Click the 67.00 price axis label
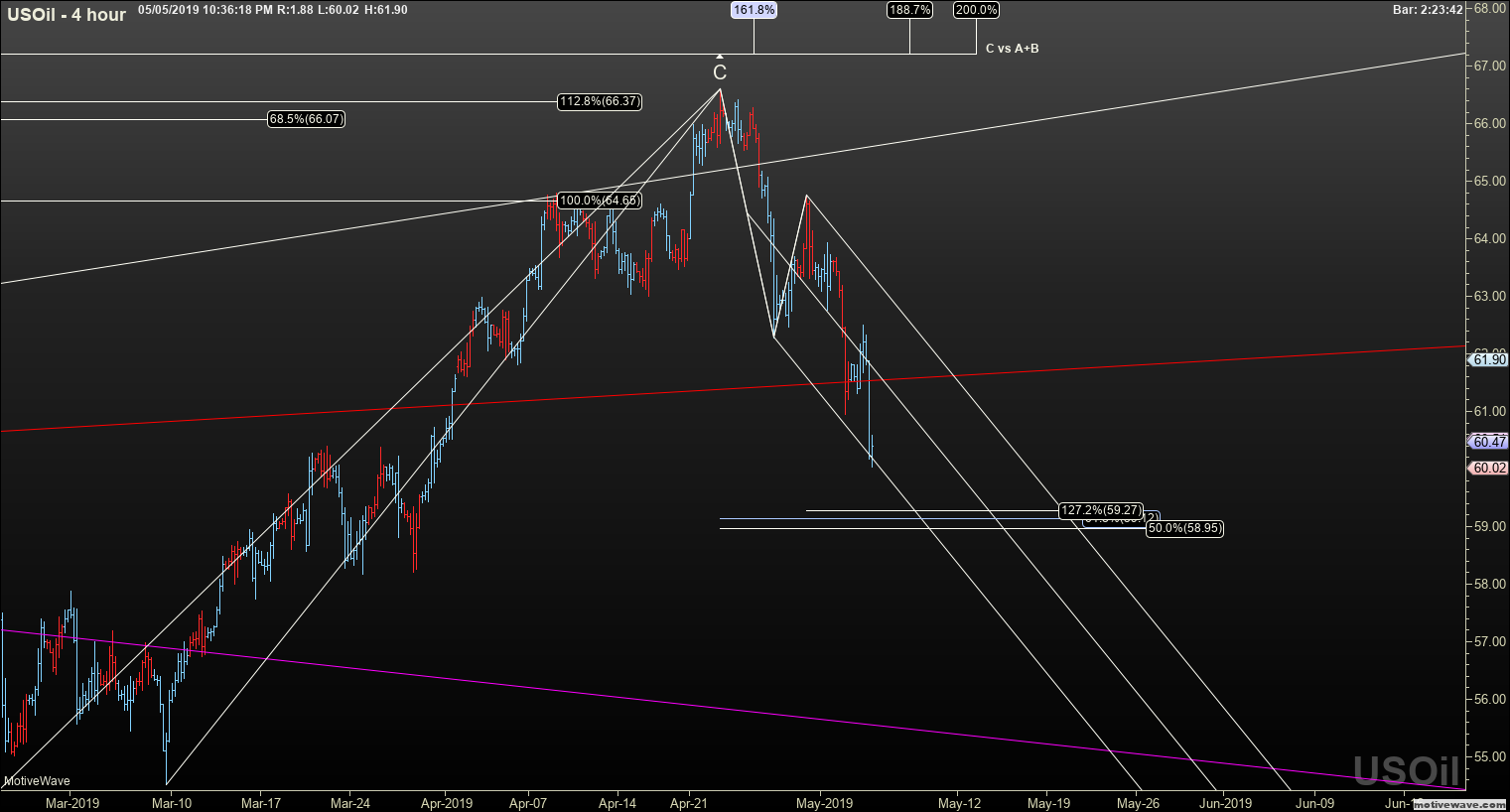The image size is (1510, 812). [1490, 66]
